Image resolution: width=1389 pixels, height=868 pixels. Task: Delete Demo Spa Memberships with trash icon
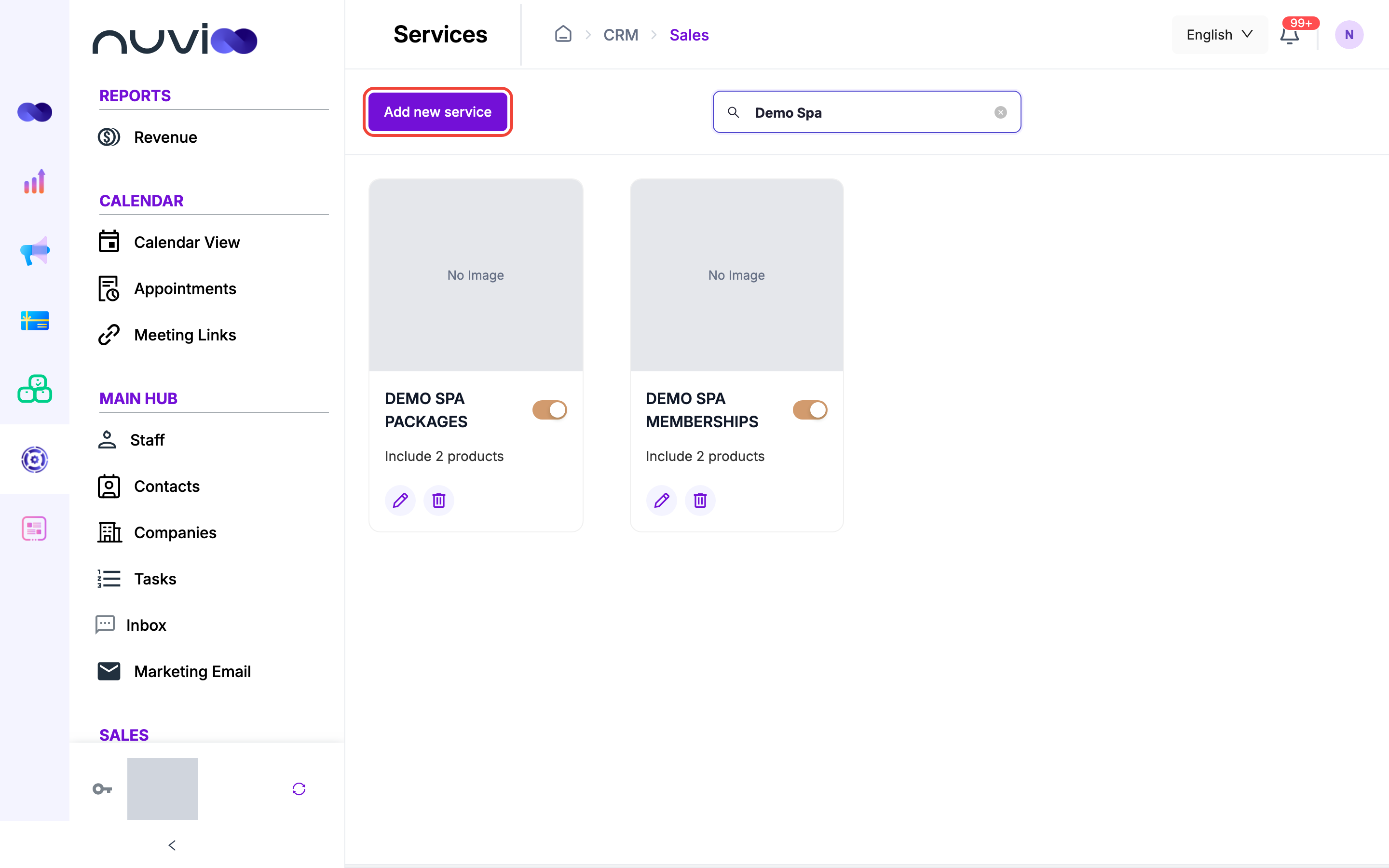point(700,501)
